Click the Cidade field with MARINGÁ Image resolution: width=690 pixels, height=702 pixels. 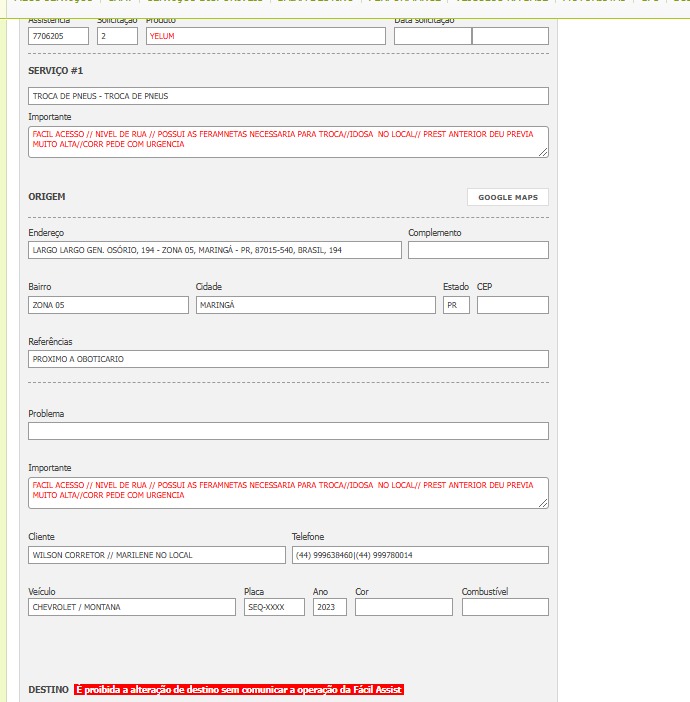pos(316,305)
